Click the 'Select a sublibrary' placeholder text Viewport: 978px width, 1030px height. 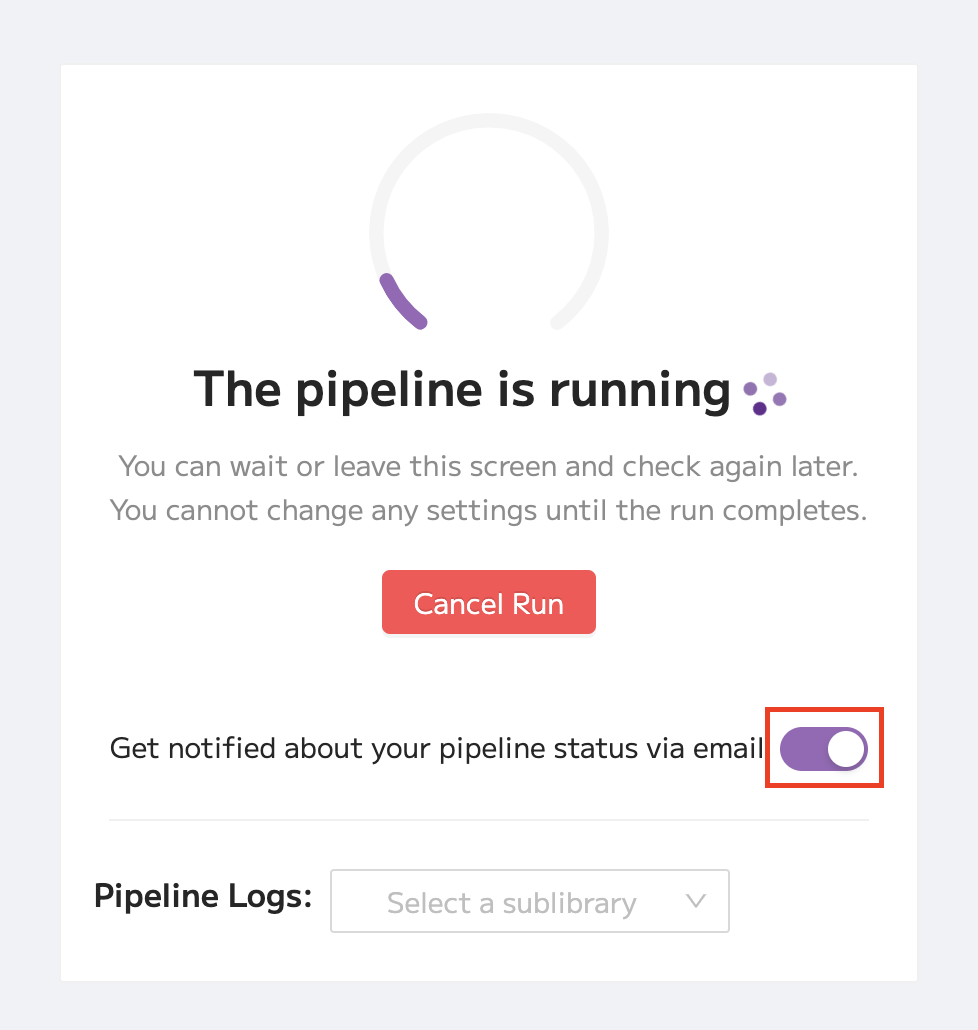click(511, 903)
